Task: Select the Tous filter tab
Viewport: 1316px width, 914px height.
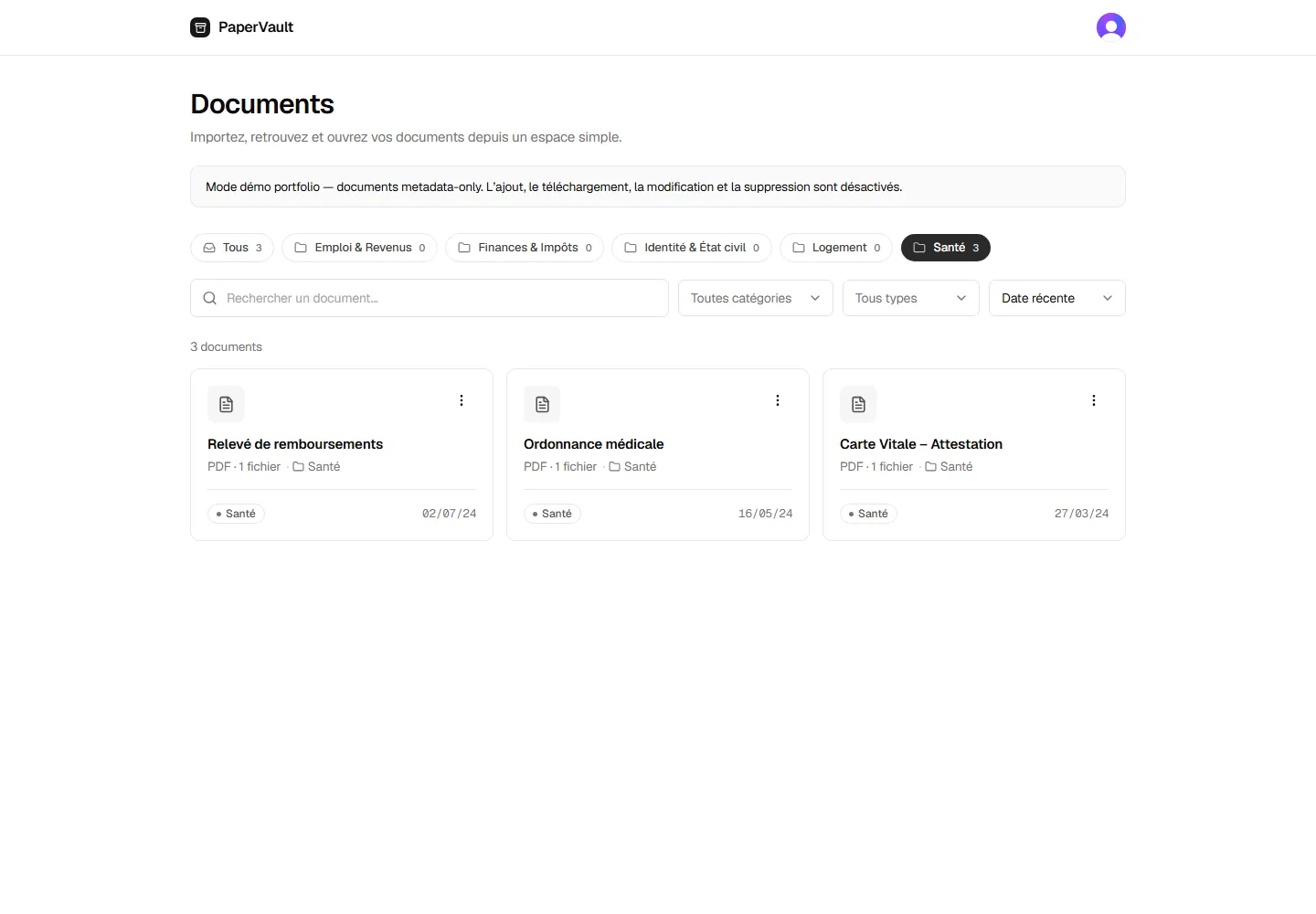Action: [232, 248]
